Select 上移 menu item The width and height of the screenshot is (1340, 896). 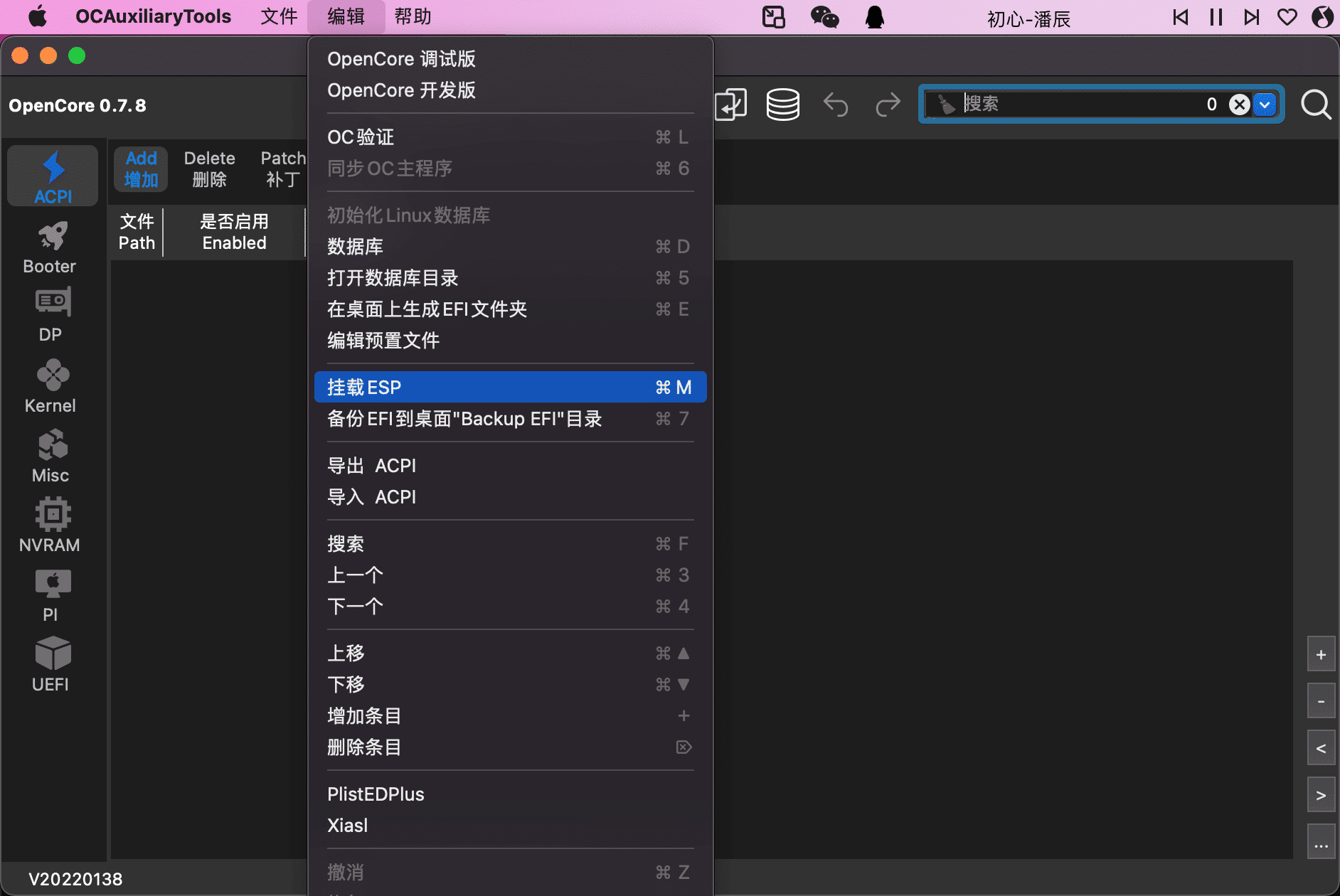click(x=510, y=654)
